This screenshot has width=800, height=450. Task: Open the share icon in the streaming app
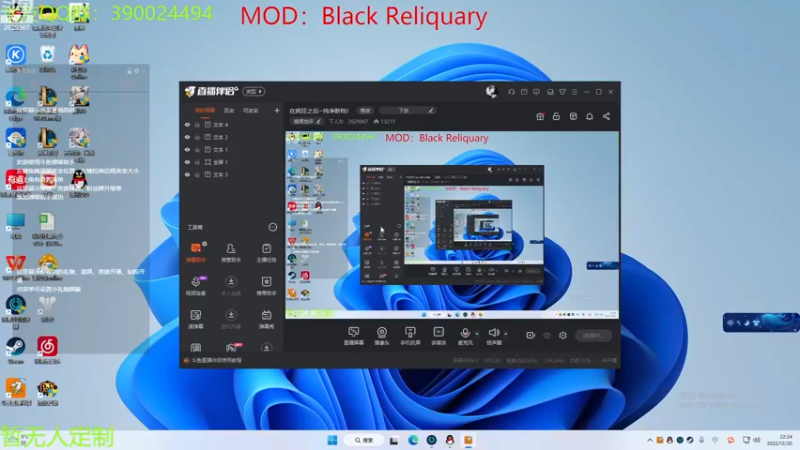pos(606,116)
